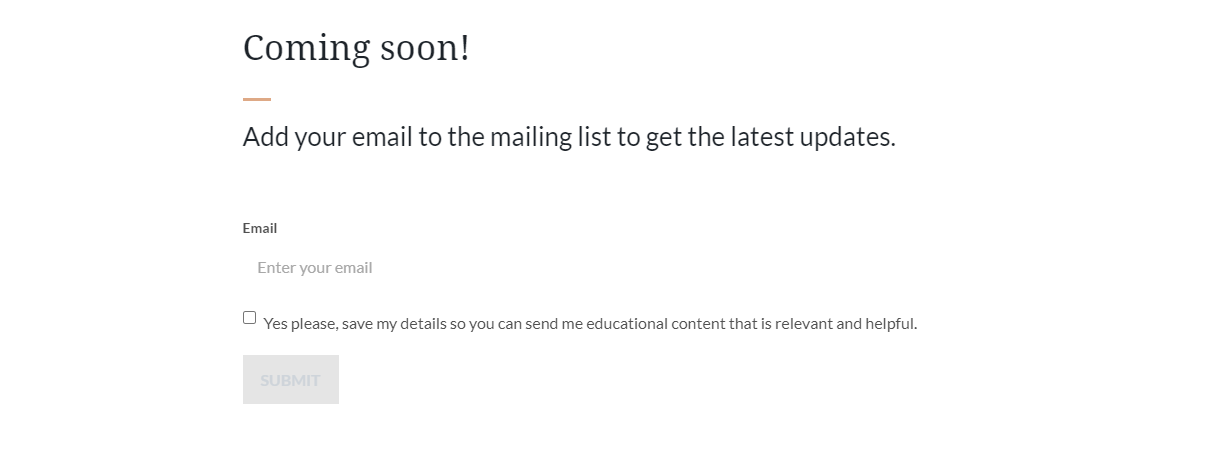The height and width of the screenshot is (453, 1213).
Task: Enable consent for educational content emails
Action: pyautogui.click(x=249, y=317)
